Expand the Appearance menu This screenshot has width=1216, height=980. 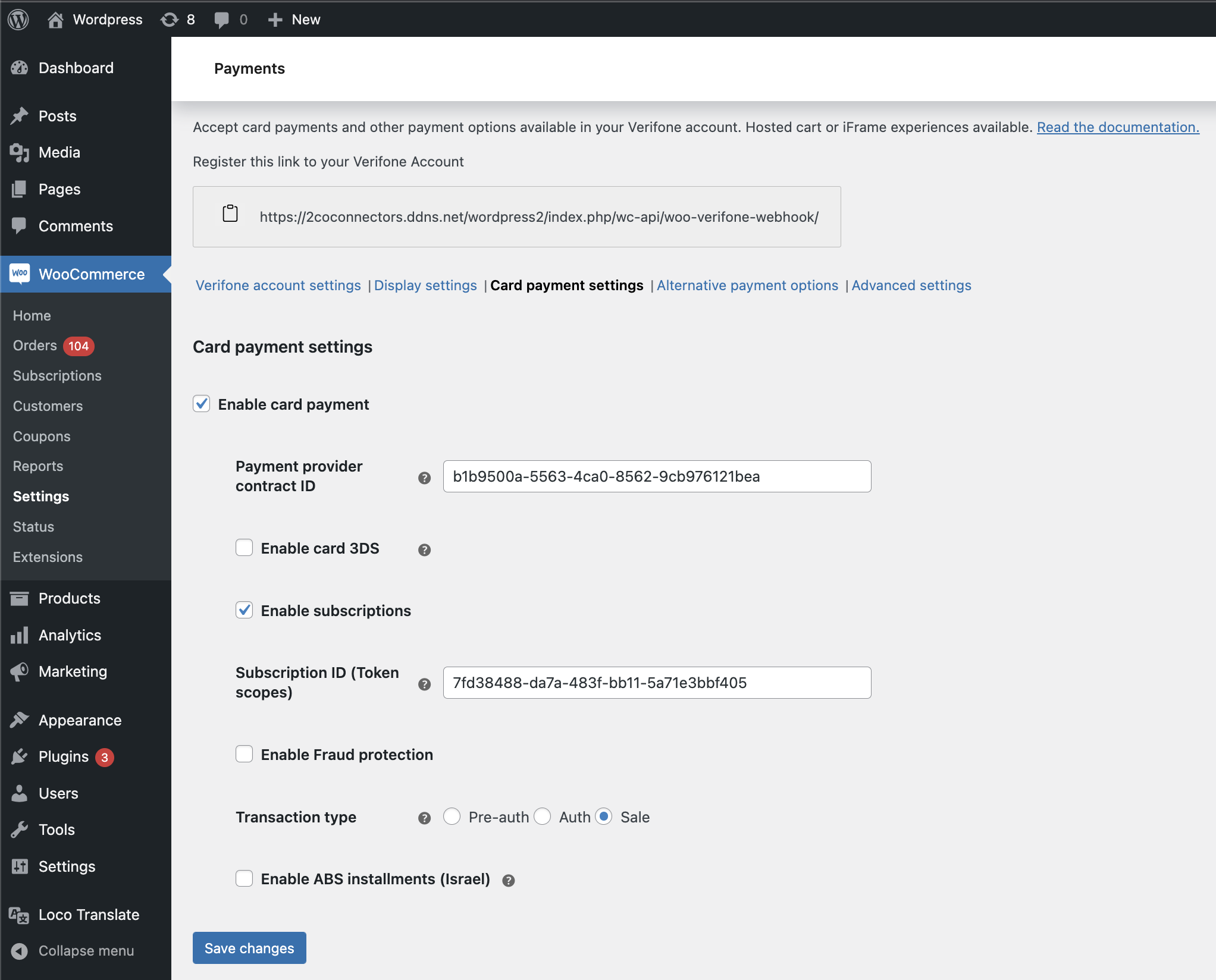coord(79,720)
